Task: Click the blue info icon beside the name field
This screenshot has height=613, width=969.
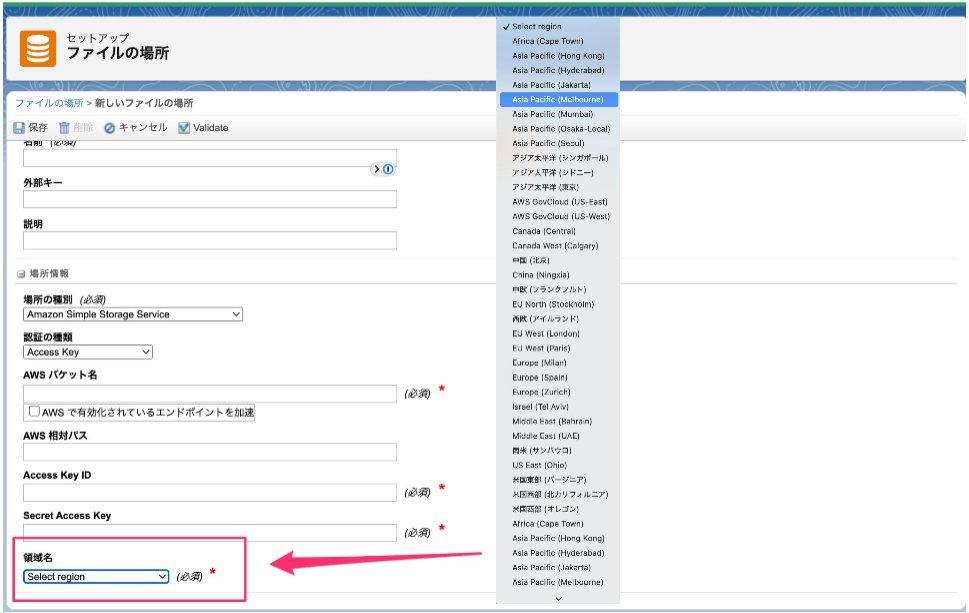Action: 388,169
